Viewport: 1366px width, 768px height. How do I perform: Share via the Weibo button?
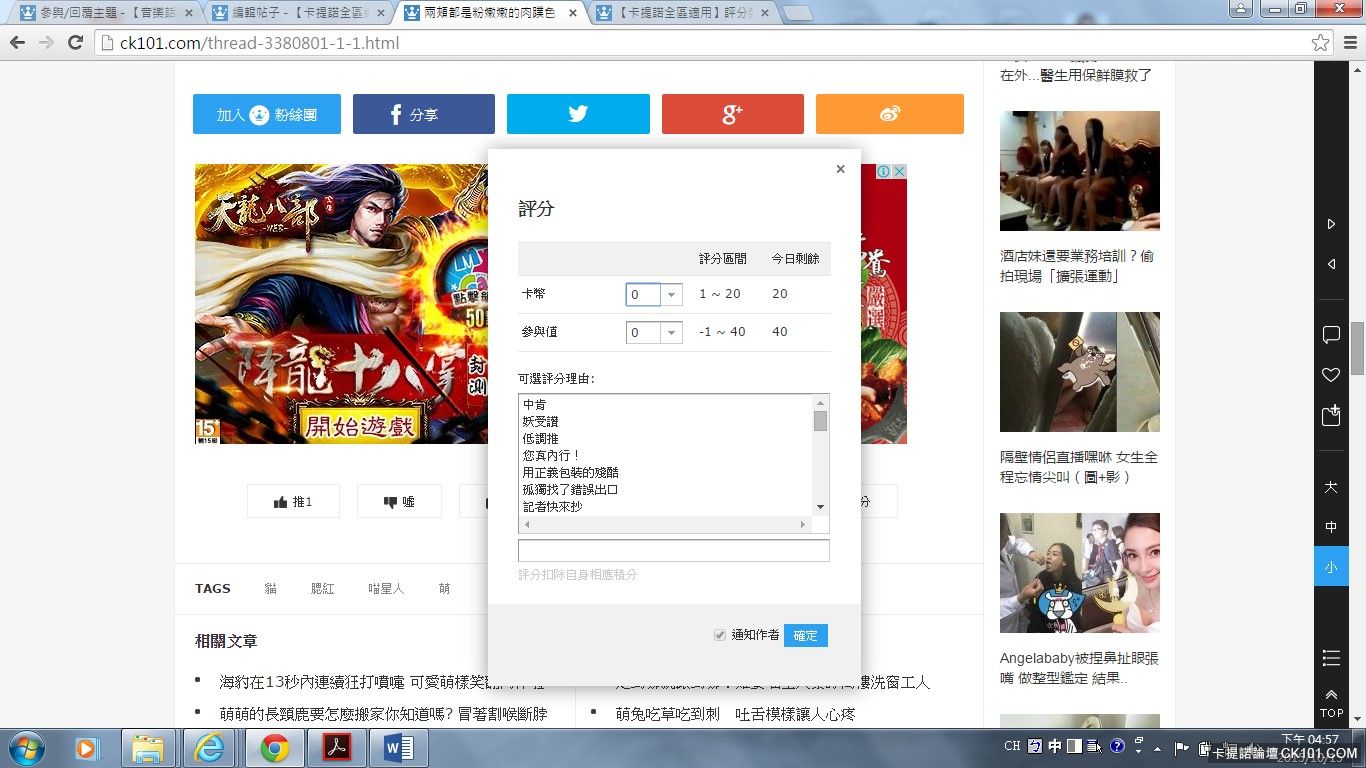890,114
